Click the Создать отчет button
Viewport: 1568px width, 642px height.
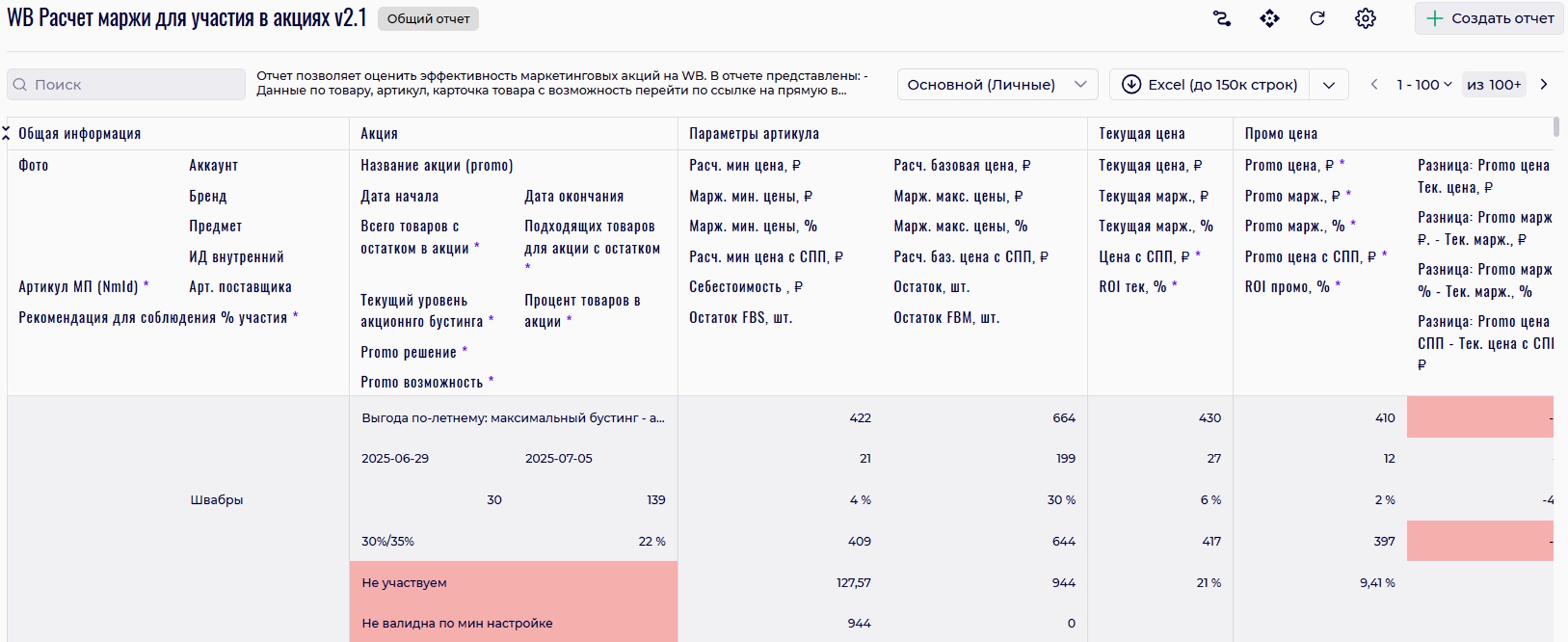(1490, 19)
